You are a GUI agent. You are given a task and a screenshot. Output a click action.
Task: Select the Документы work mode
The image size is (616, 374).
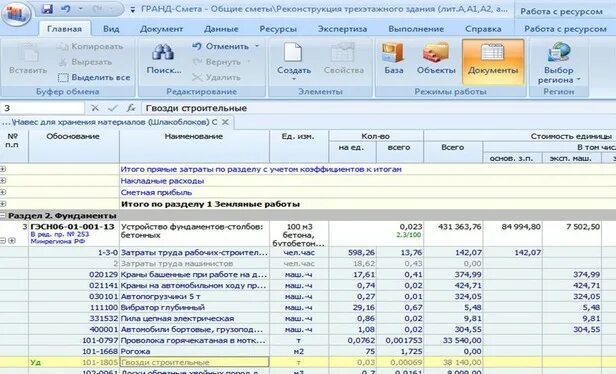(493, 61)
